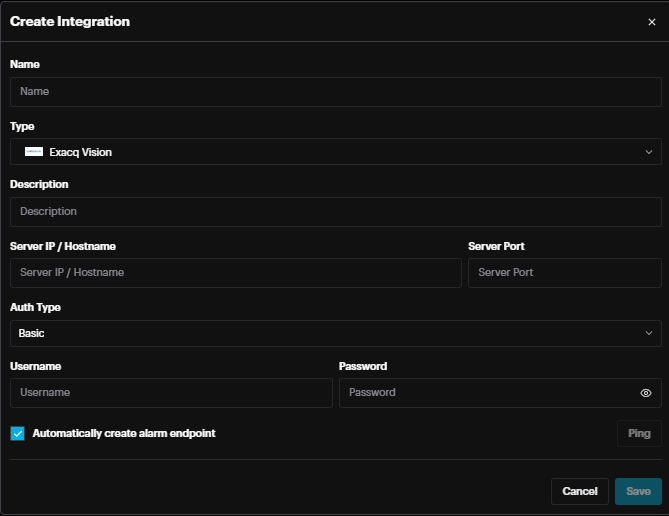Image resolution: width=669 pixels, height=516 pixels.
Task: Open the Auth Type dropdown chevron
Action: [x=648, y=333]
